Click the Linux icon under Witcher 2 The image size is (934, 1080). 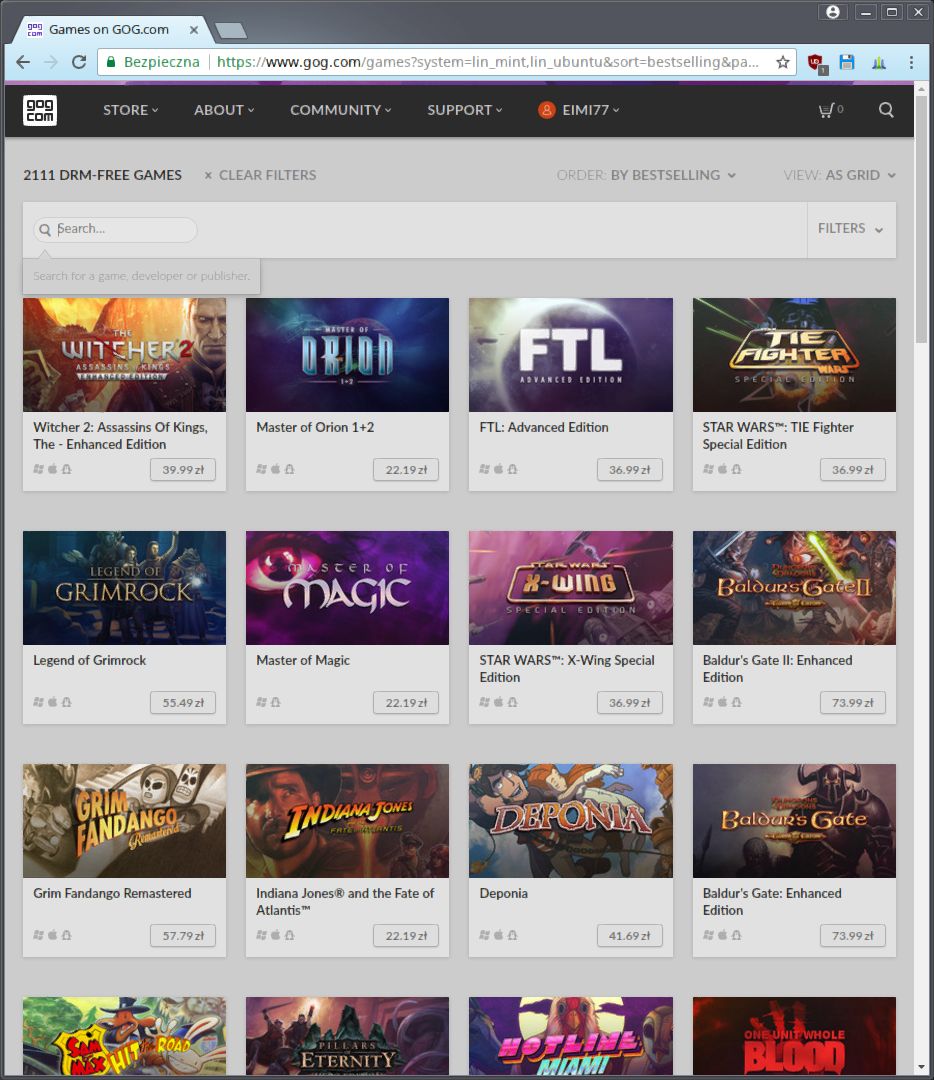point(66,469)
